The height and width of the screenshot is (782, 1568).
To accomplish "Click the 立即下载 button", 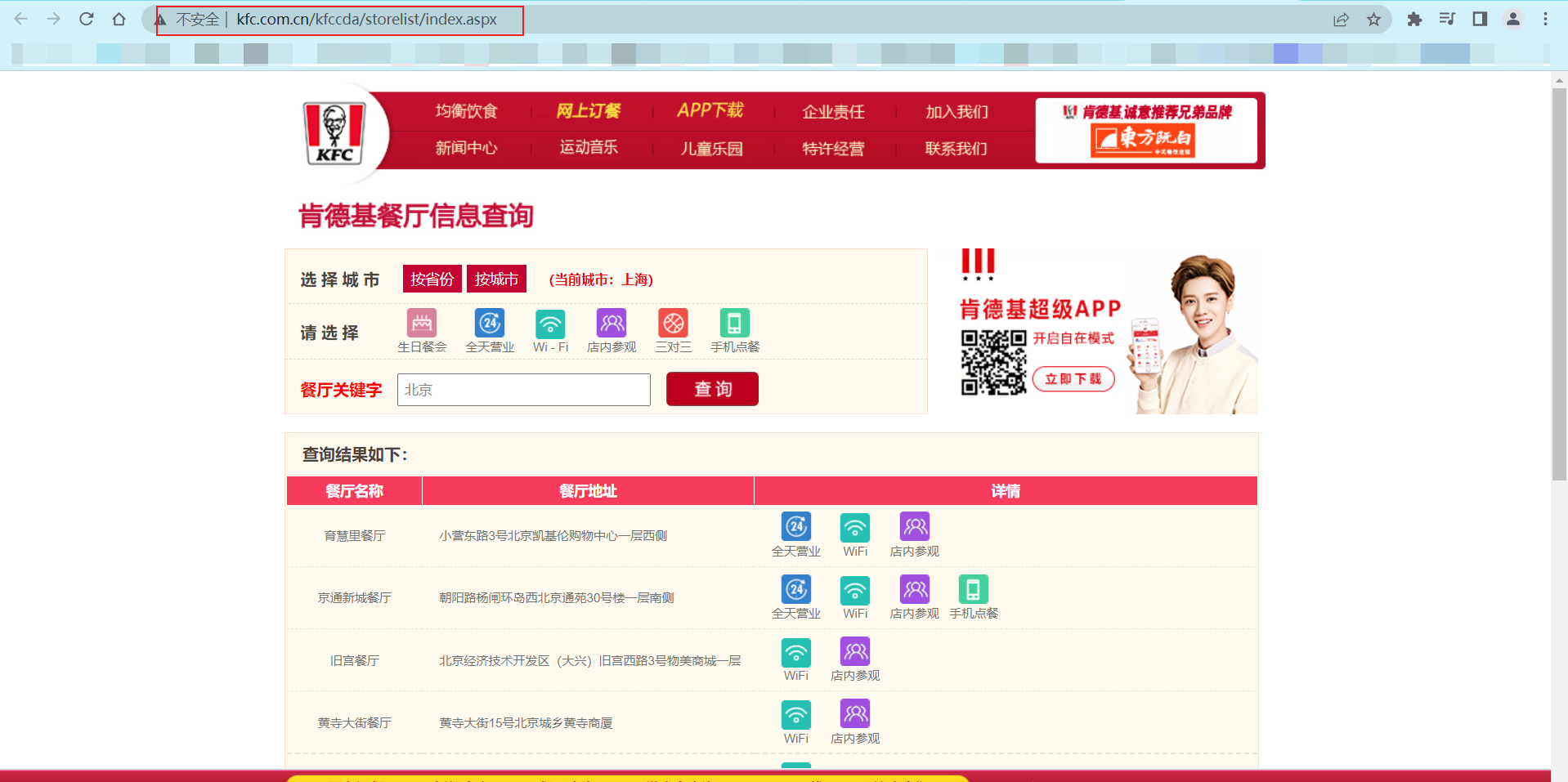I will pos(1073,379).
